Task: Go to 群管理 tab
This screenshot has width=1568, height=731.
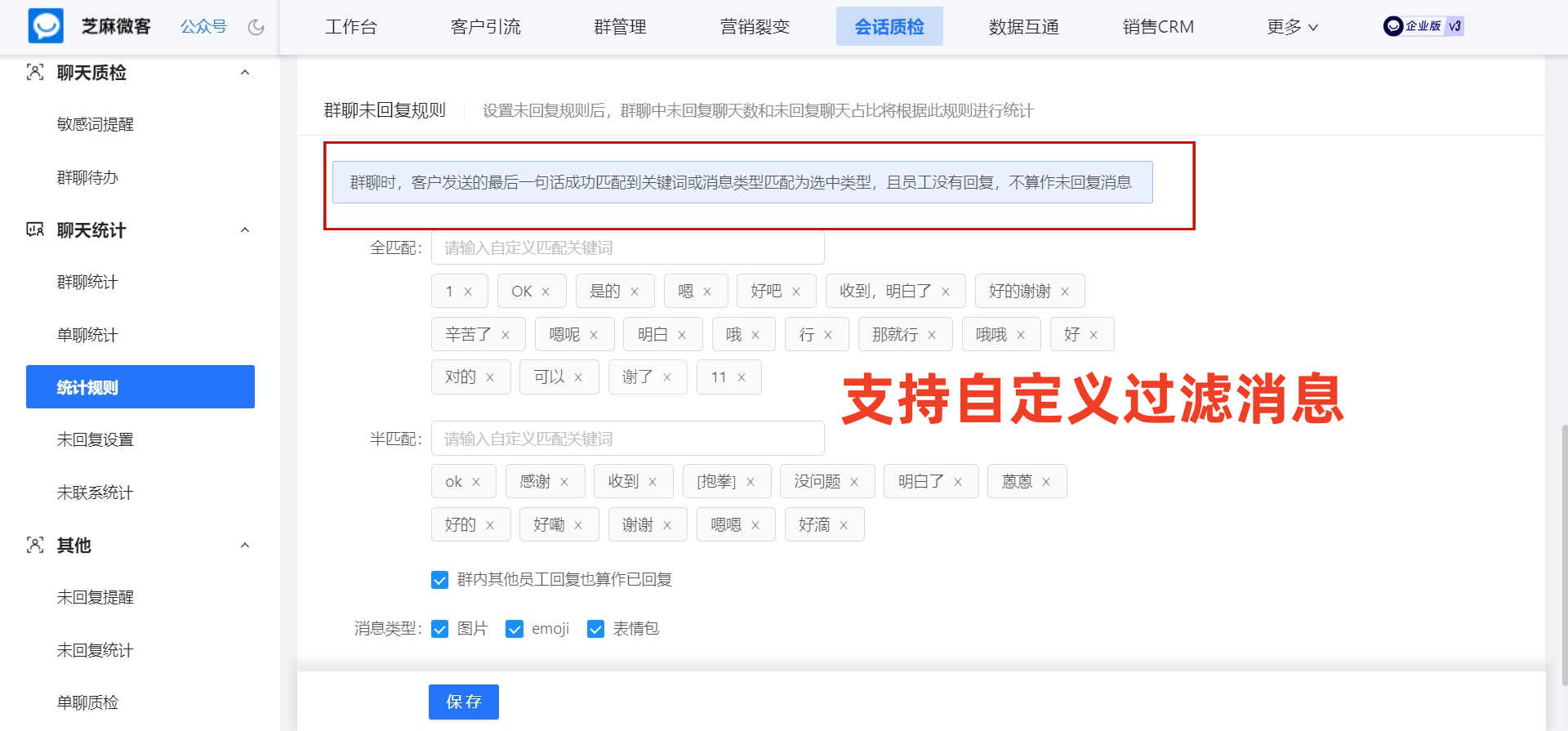Action: pos(620,27)
